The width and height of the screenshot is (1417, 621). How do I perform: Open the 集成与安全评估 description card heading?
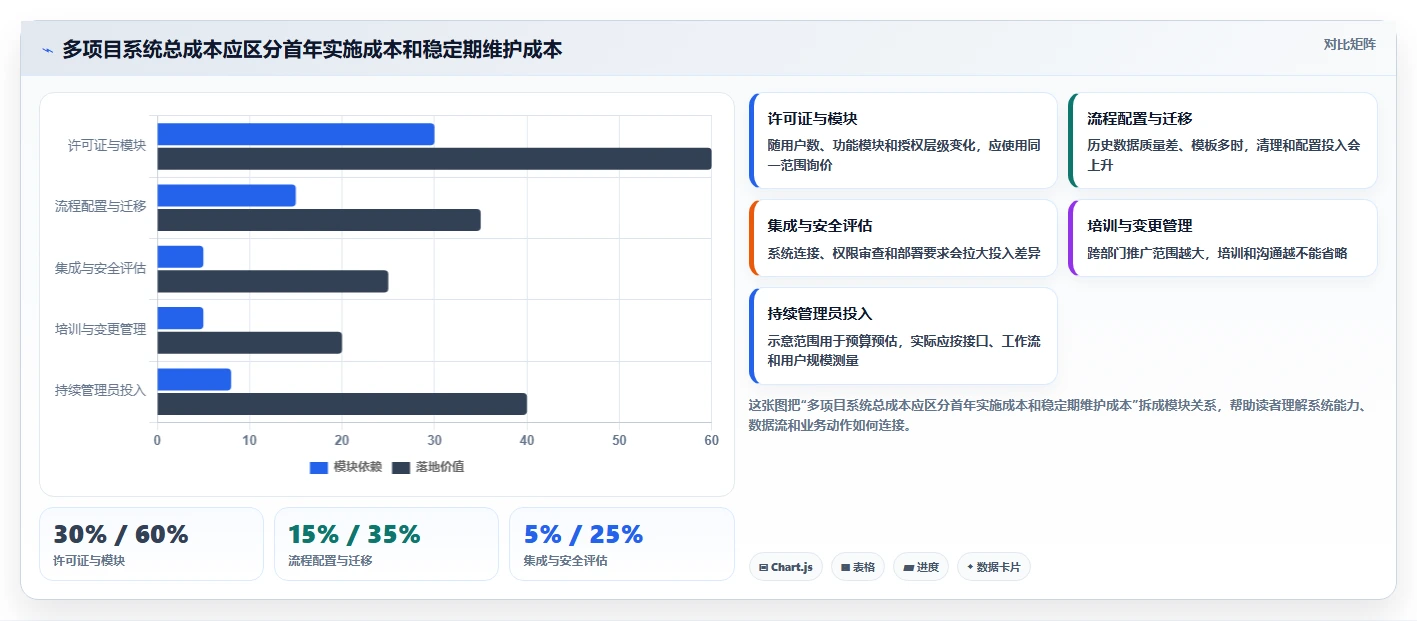coord(820,226)
